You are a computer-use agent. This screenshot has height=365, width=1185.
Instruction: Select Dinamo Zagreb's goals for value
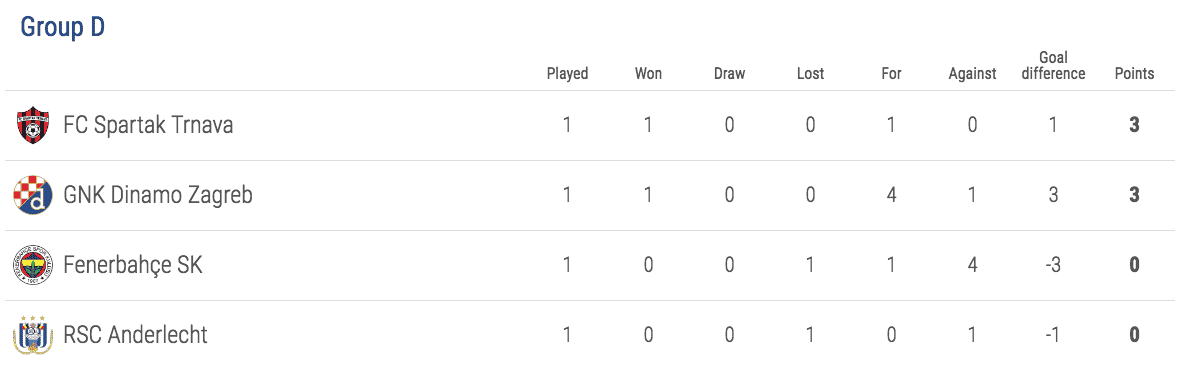(x=891, y=195)
